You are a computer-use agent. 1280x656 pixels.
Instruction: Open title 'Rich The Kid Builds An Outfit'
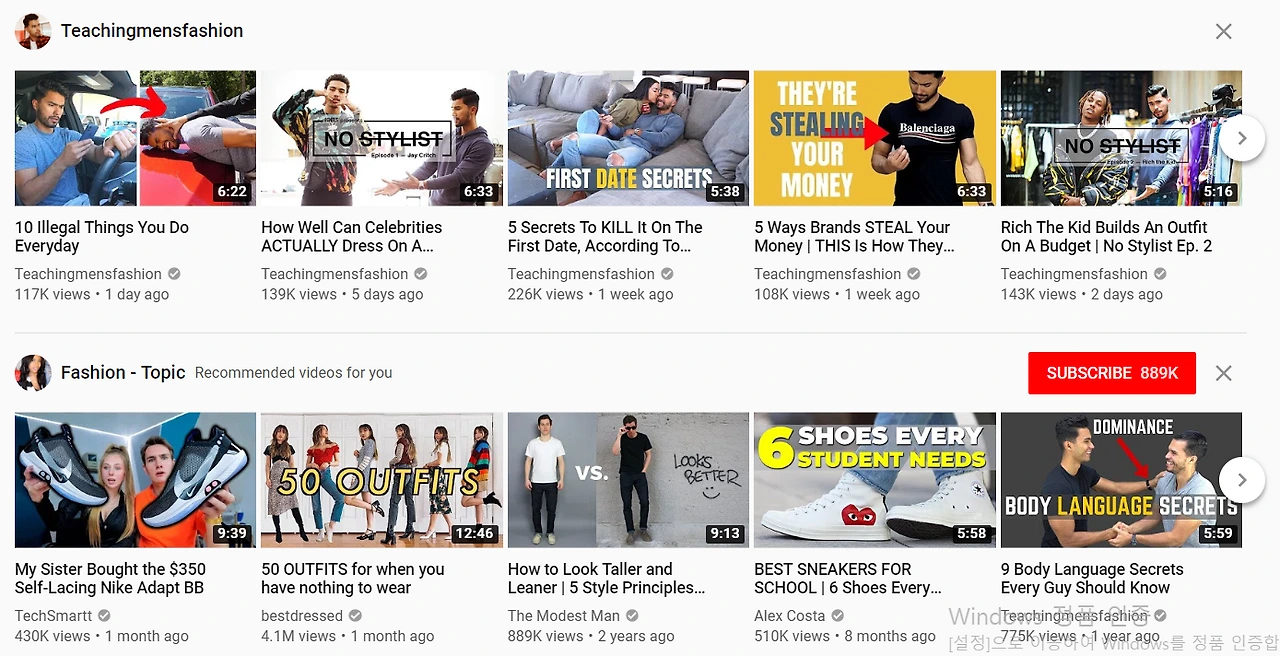(1106, 237)
